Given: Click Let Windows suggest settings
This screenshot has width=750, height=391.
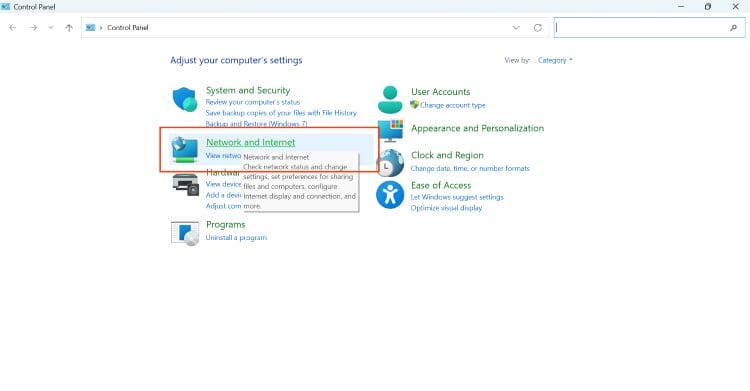Looking at the screenshot, I should pyautogui.click(x=457, y=197).
